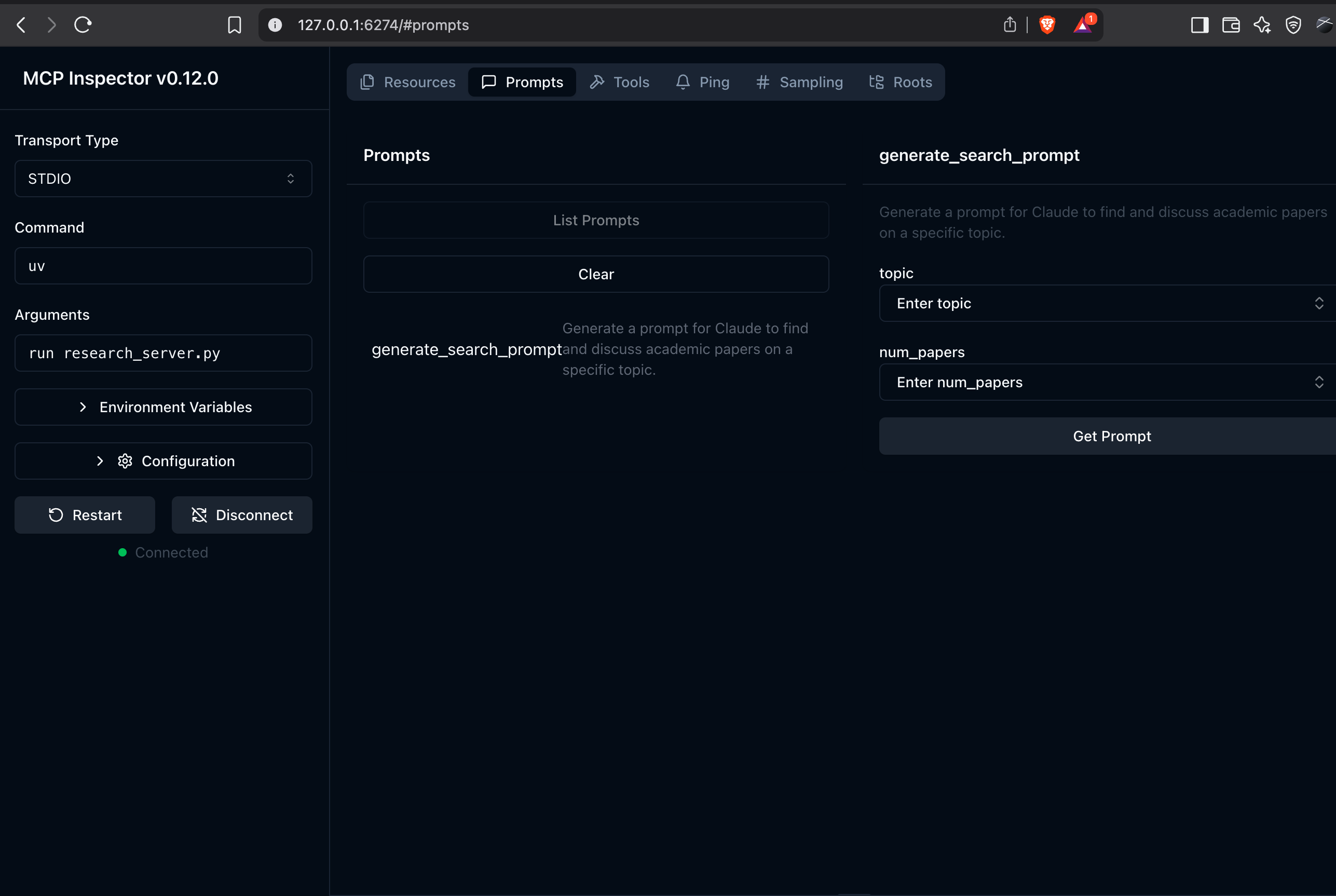Open Brave Rewards triangle icon
This screenshot has height=896, width=1336.
(x=1083, y=24)
